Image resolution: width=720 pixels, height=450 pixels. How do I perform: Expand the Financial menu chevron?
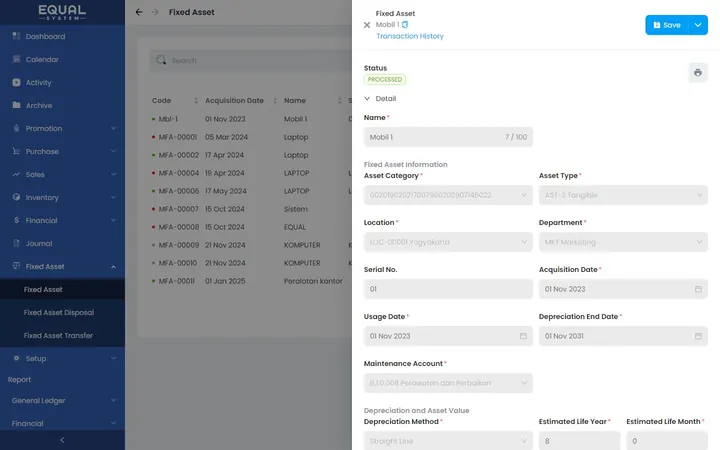(x=113, y=220)
